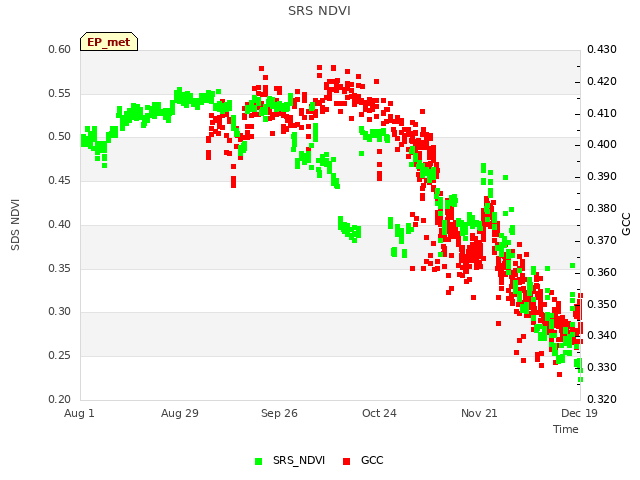Click the Oct 24 date tick label
Viewport: 640px width, 480px height.
coord(379,413)
